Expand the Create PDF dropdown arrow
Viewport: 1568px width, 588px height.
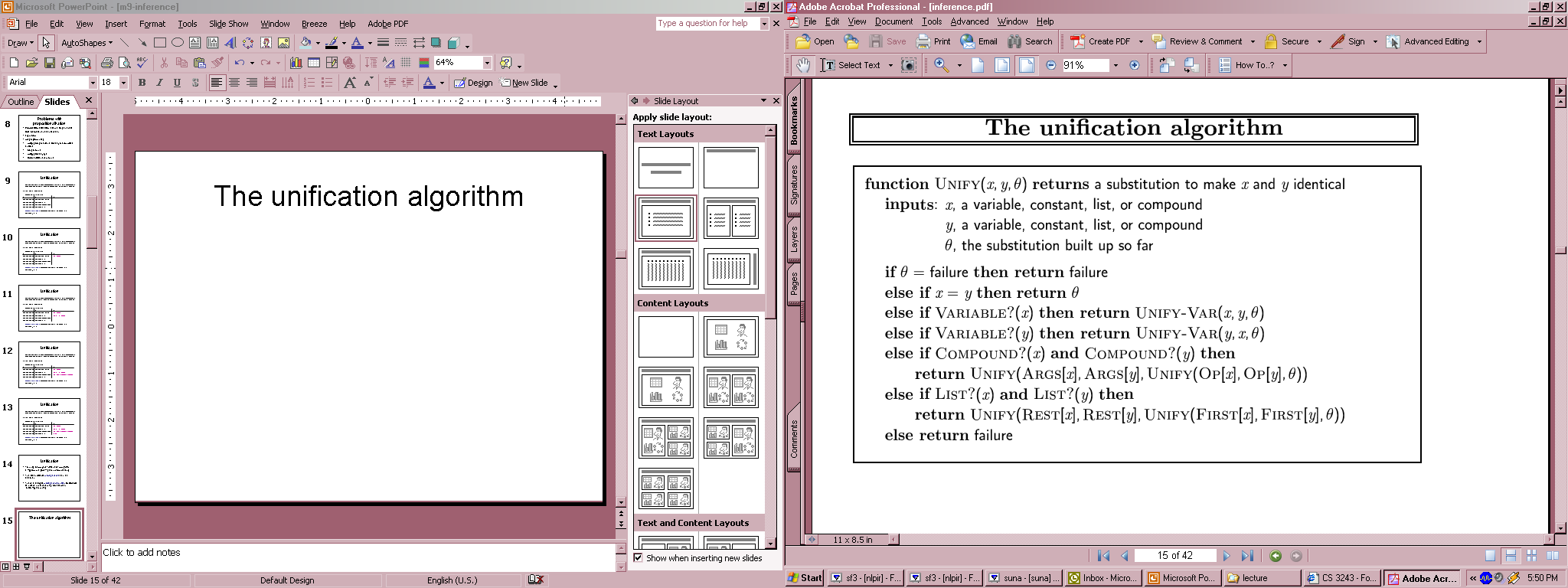1141,41
